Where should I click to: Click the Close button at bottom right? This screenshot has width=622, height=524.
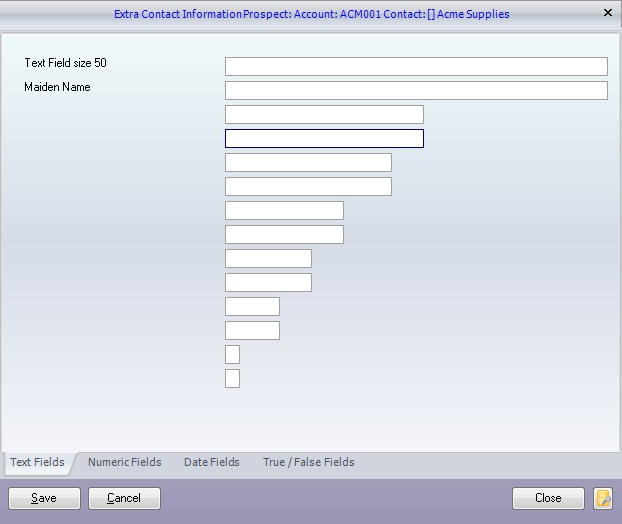548,498
